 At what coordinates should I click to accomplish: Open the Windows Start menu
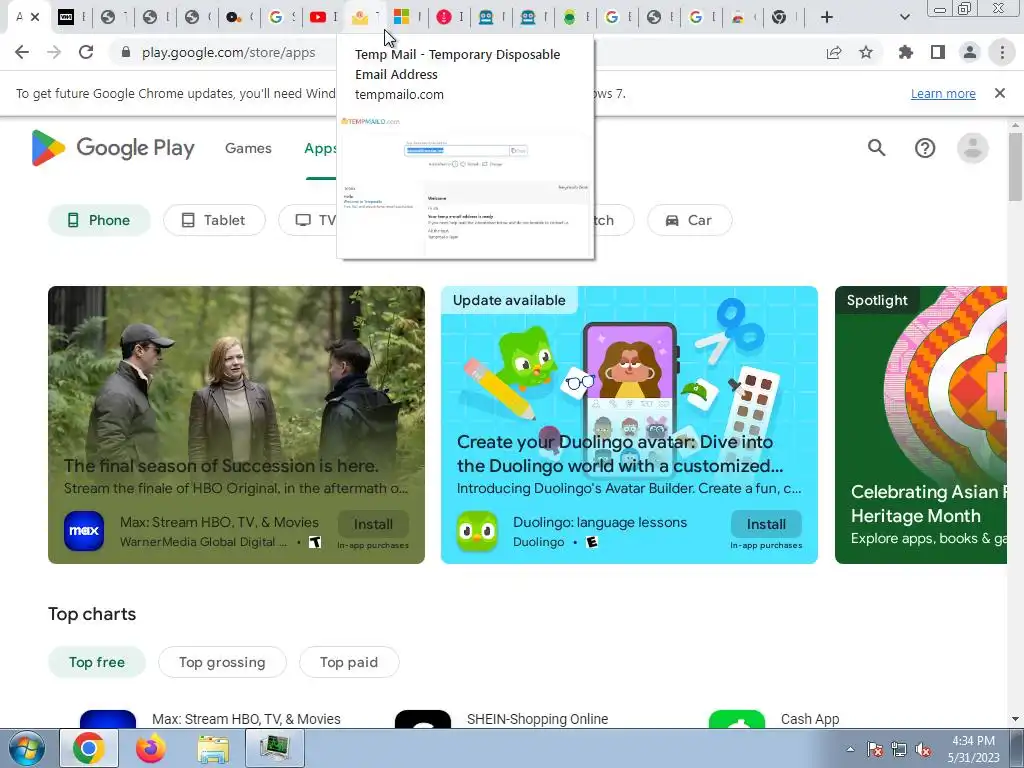pos(27,748)
